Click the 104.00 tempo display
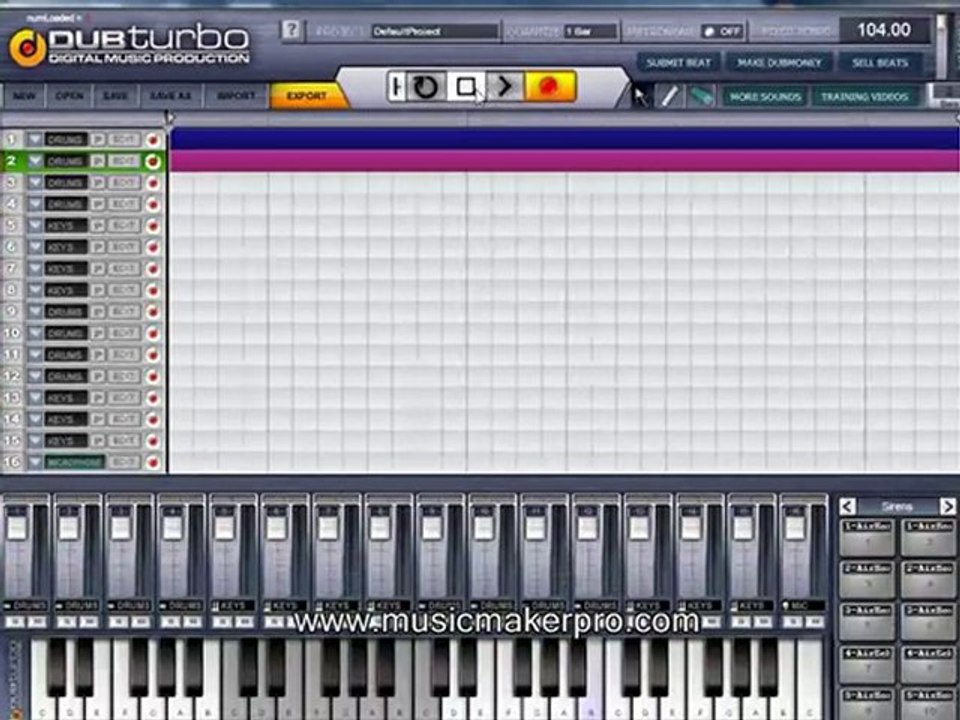Image resolution: width=960 pixels, height=720 pixels. coord(884,29)
